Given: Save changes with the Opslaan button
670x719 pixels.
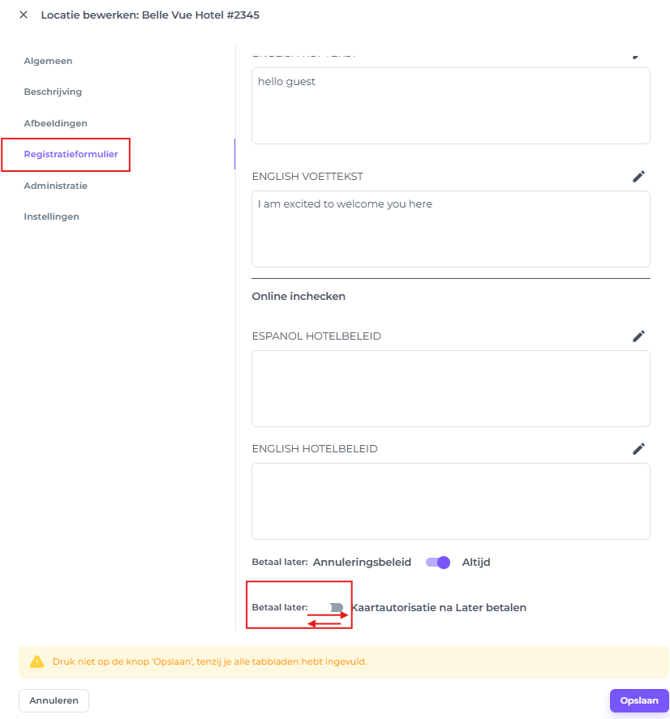Looking at the screenshot, I should click(638, 701).
